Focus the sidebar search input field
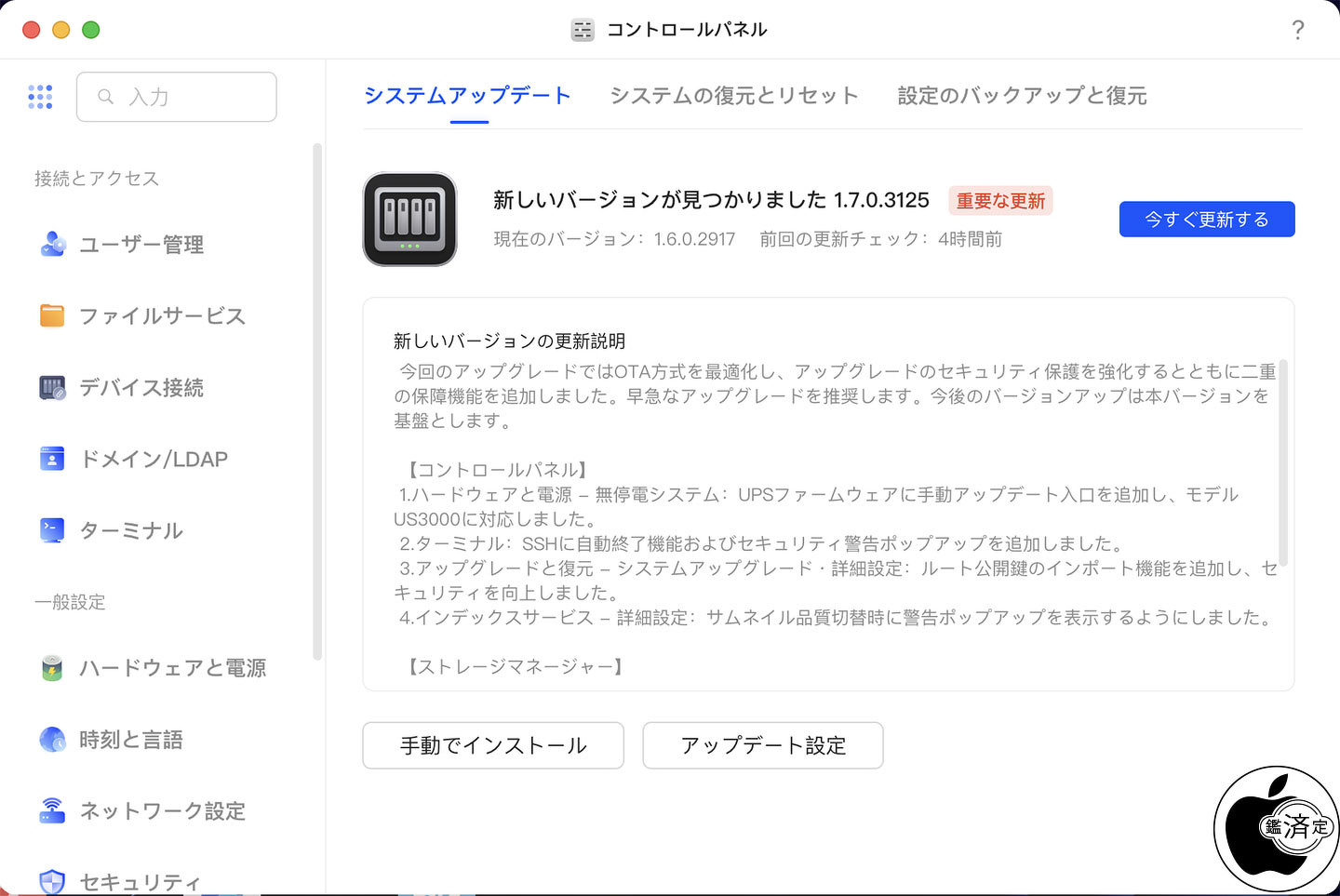 click(177, 97)
